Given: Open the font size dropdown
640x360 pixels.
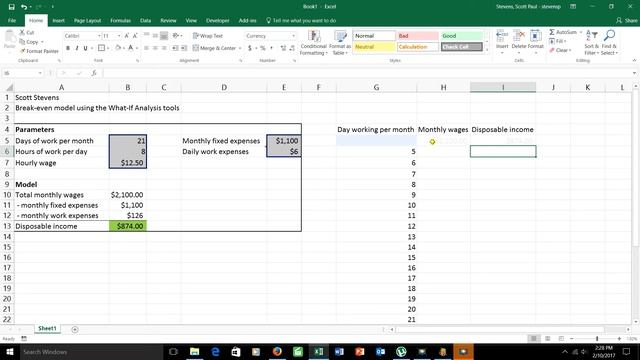Looking at the screenshot, I should click(x=119, y=36).
